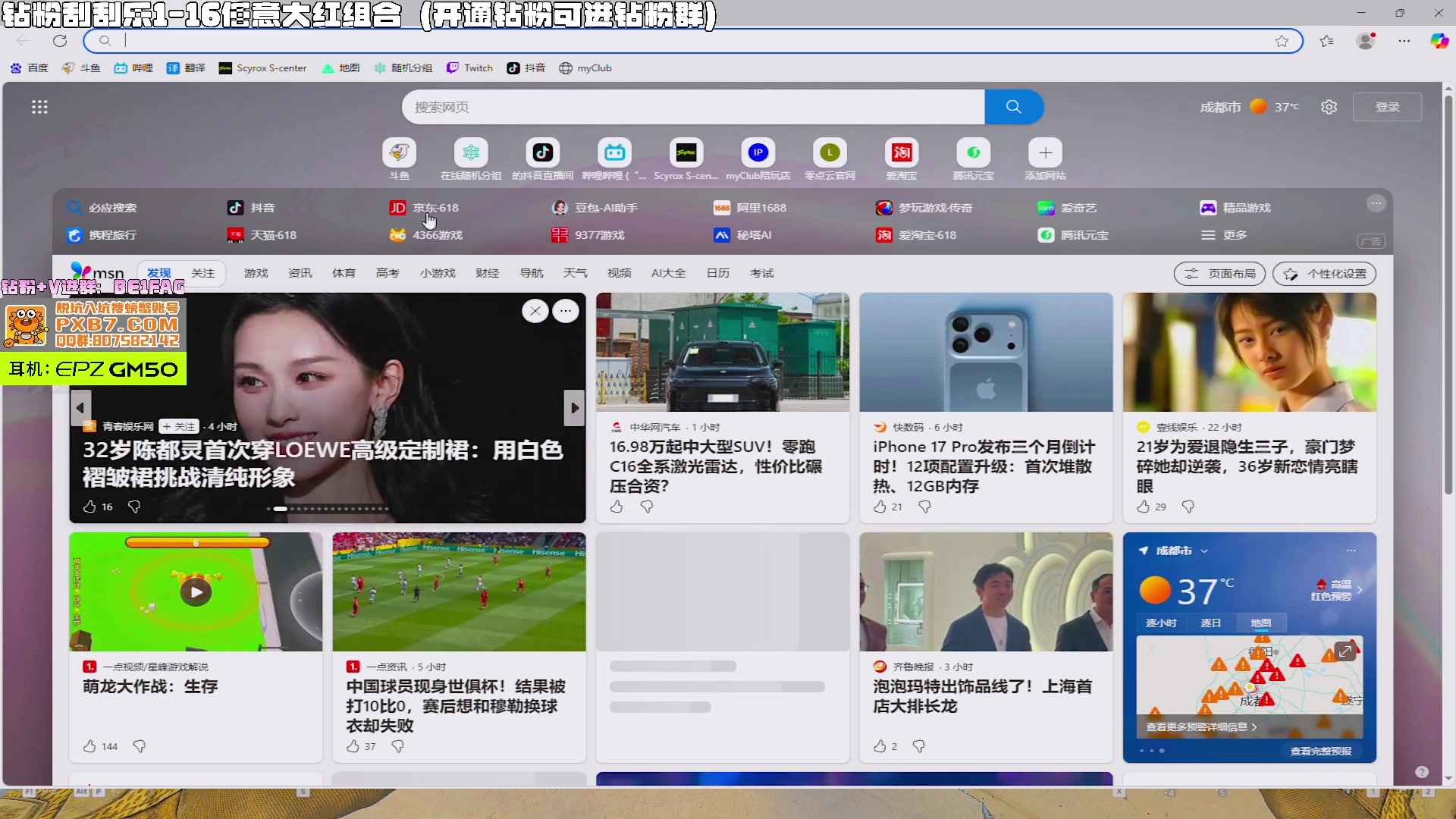Click the 登录 button
This screenshot has height=819, width=1456.
(1387, 107)
